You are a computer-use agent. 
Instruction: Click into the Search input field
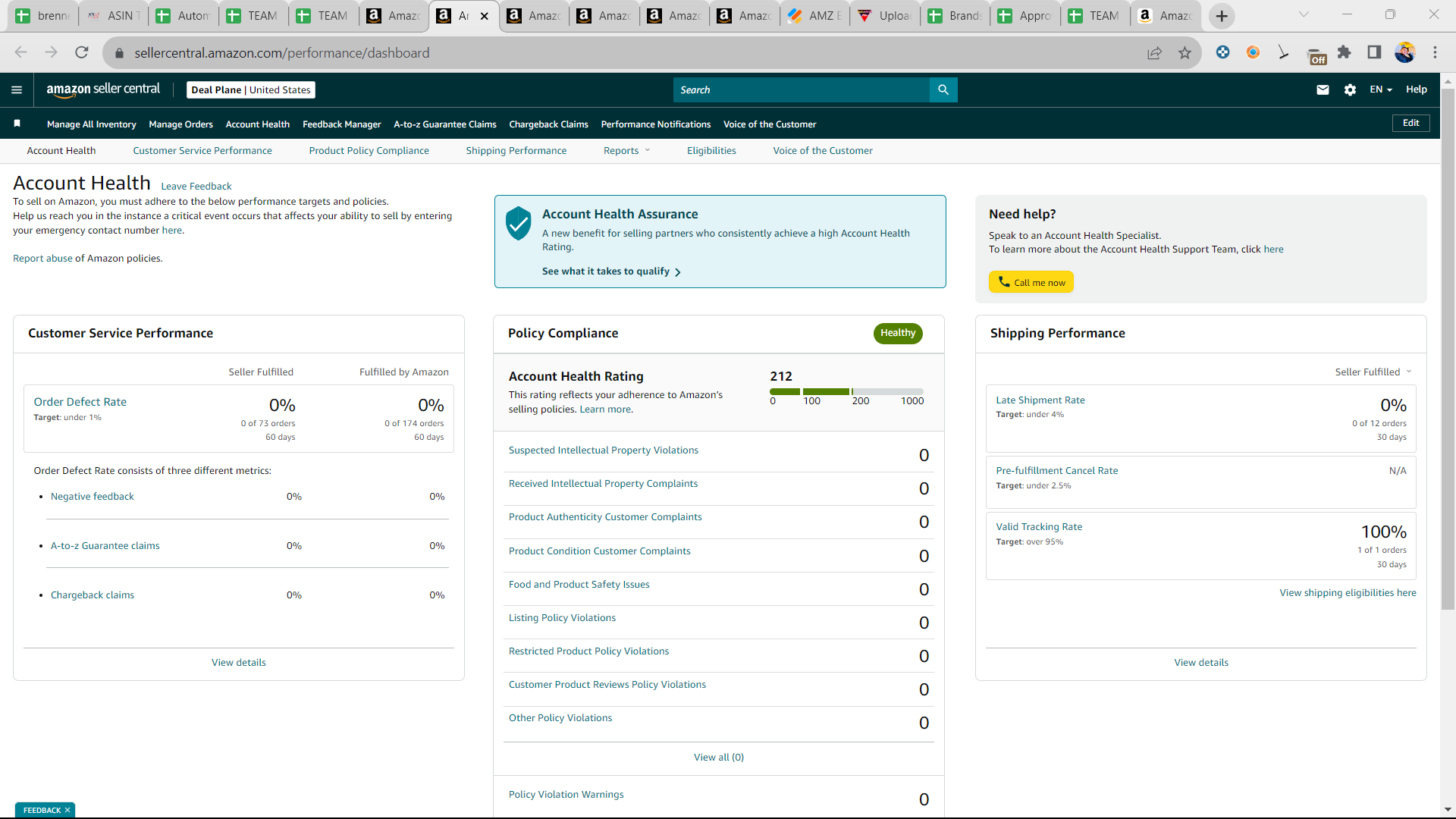click(802, 89)
